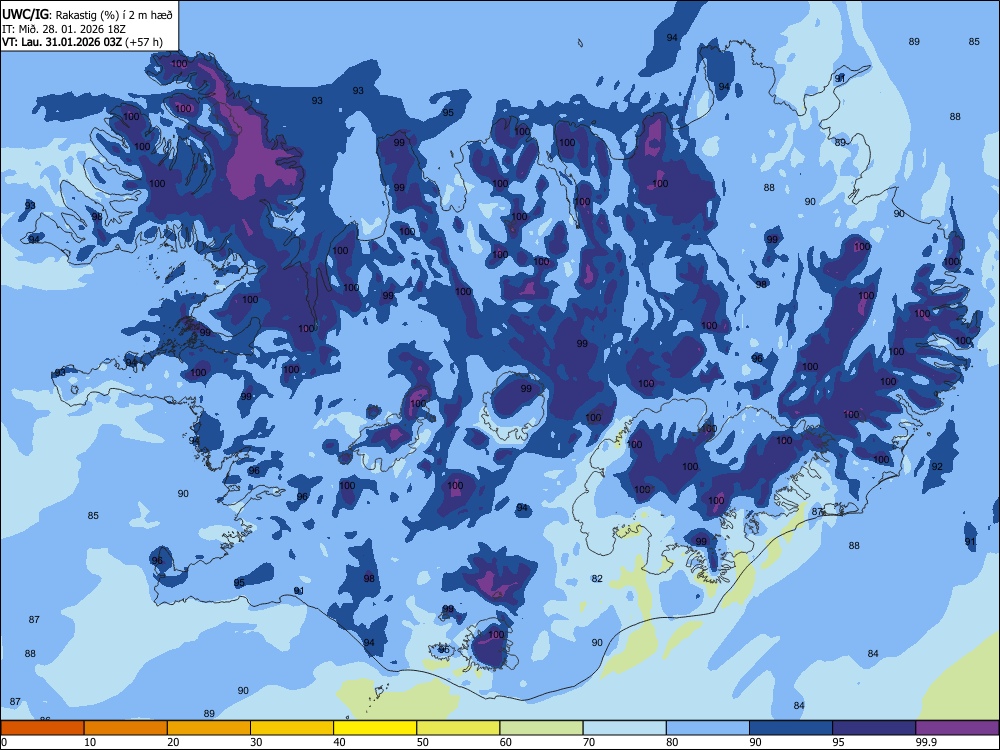
Task: Click the valid time 'VT: Lau. 31.01.2026 03Z'
Action: pyautogui.click(x=62, y=43)
